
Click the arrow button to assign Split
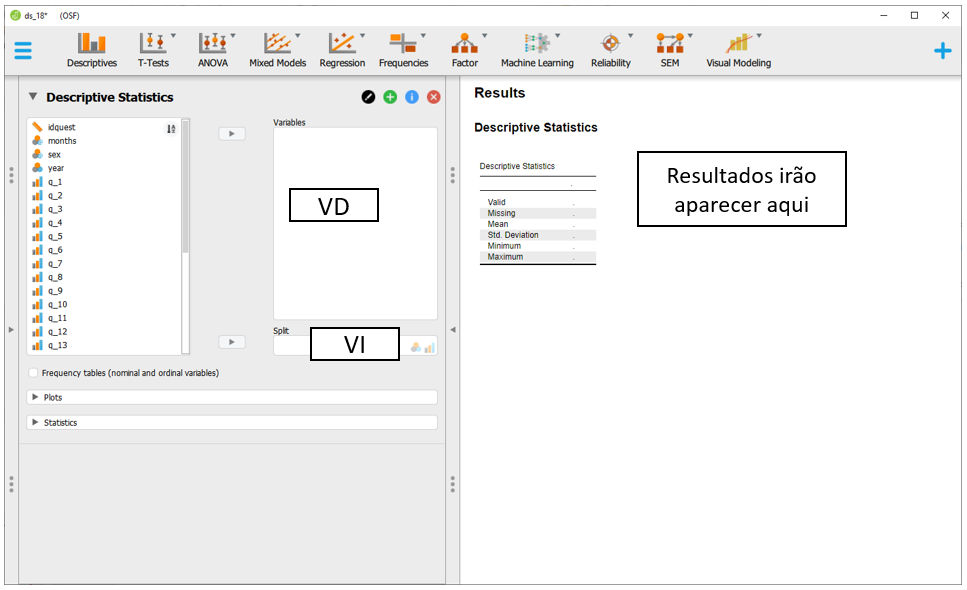click(x=231, y=342)
